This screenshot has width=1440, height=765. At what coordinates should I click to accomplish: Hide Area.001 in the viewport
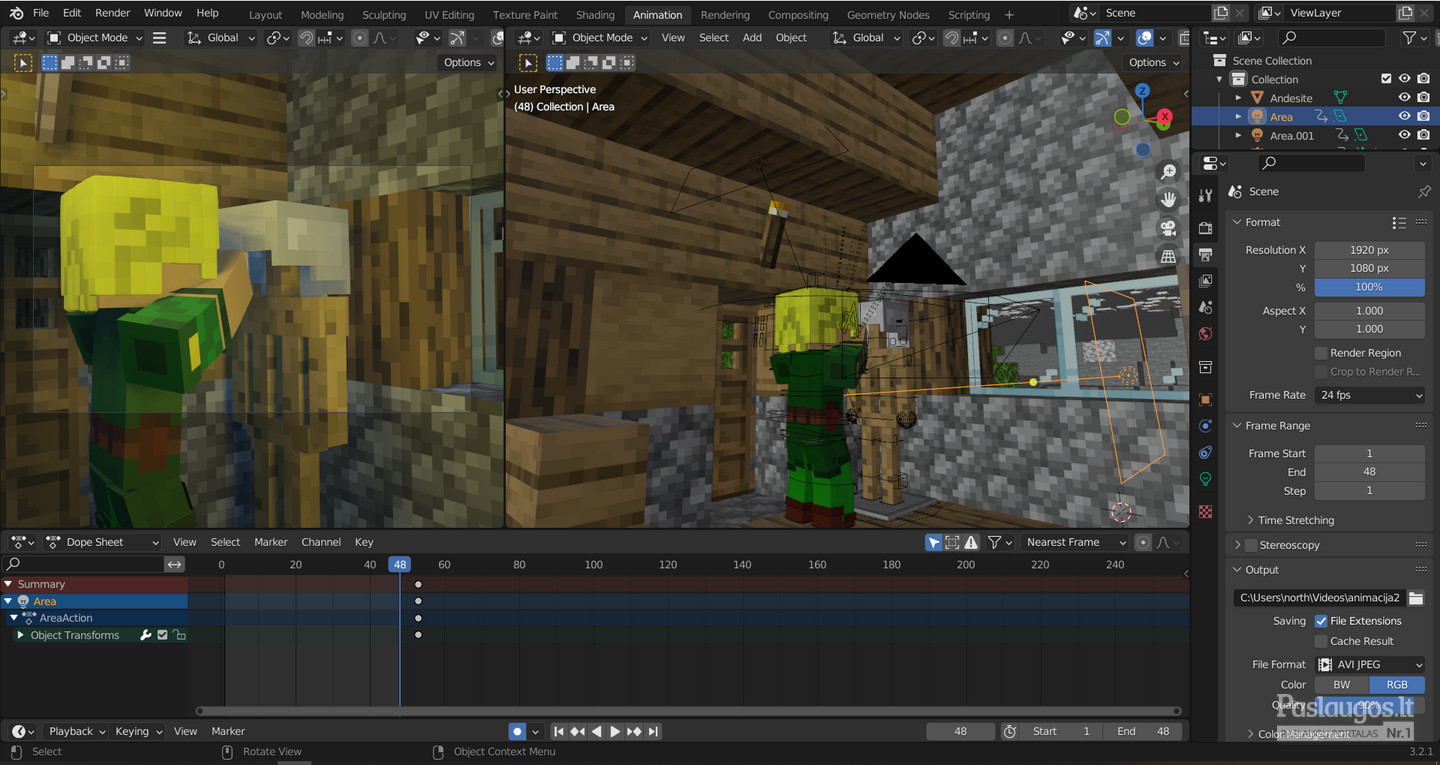tap(1404, 135)
